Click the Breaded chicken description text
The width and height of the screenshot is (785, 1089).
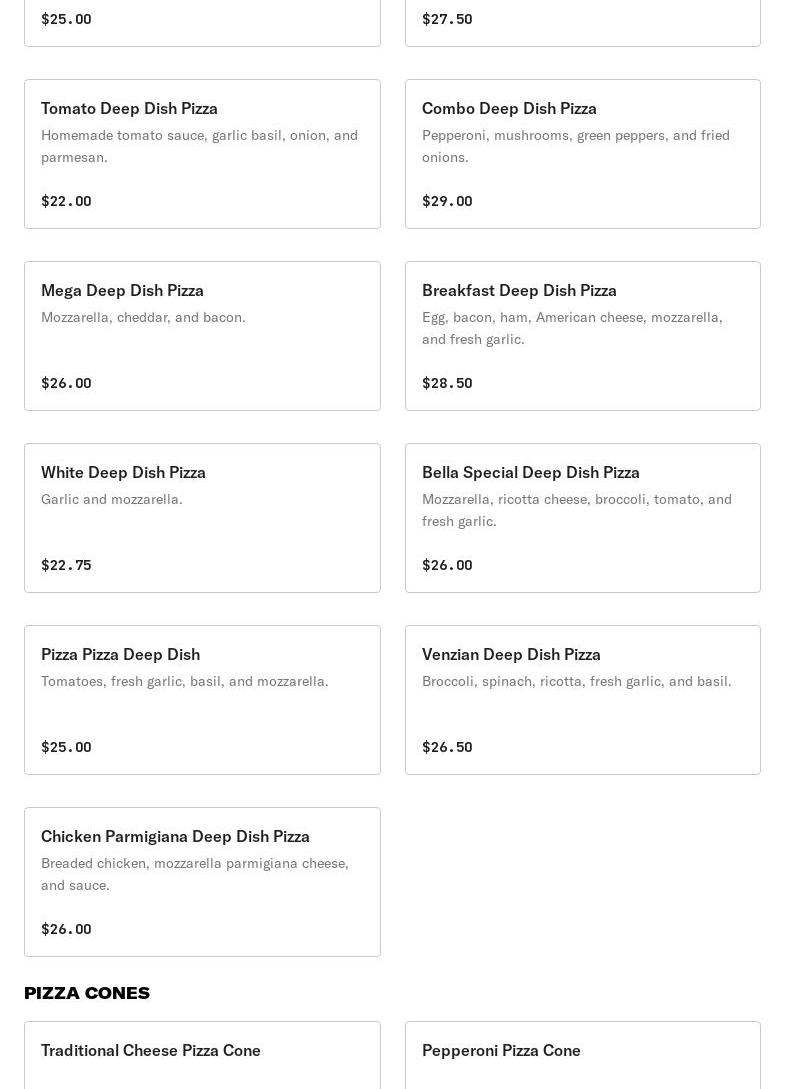pos(195,873)
